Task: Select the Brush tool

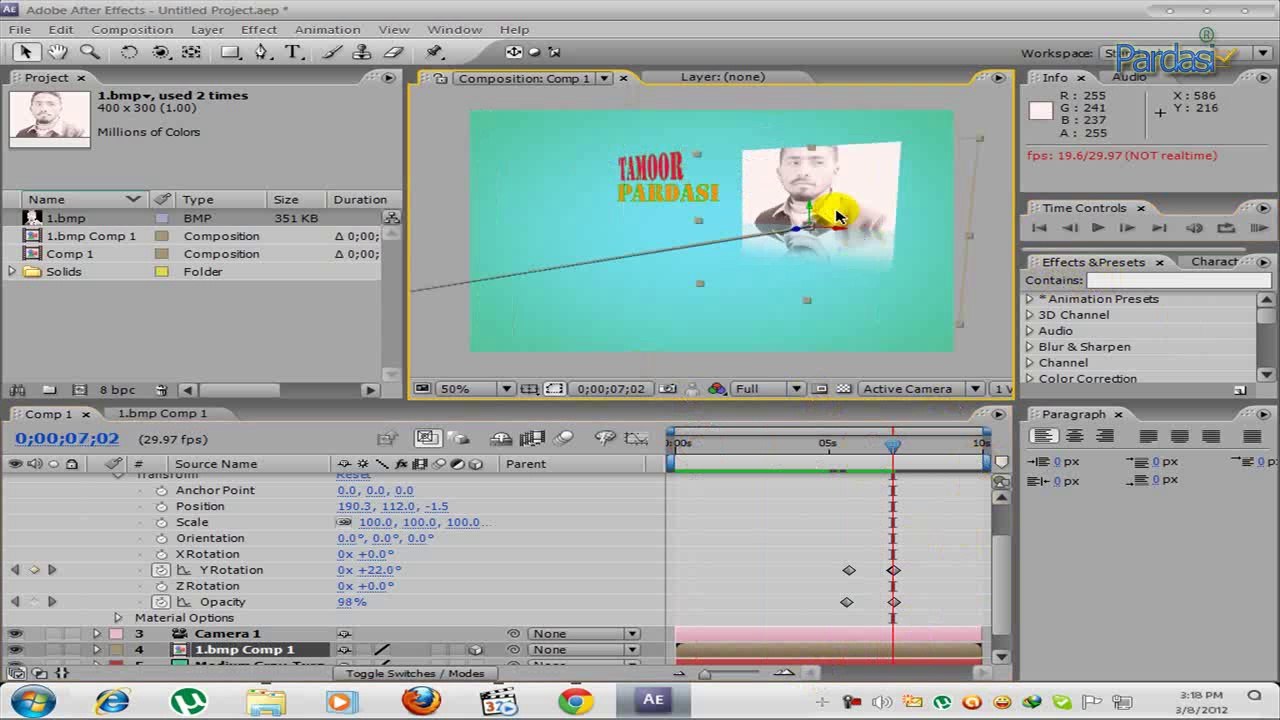Action: coord(333,52)
